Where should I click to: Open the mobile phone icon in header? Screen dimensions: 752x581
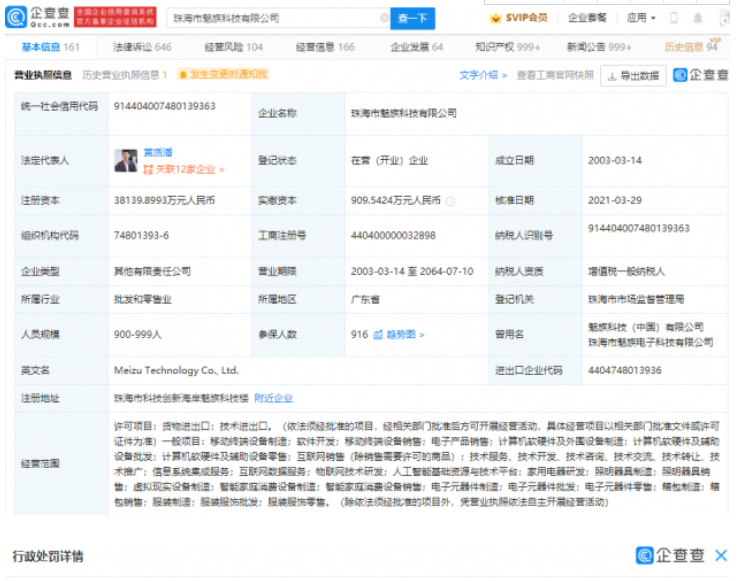tap(673, 18)
